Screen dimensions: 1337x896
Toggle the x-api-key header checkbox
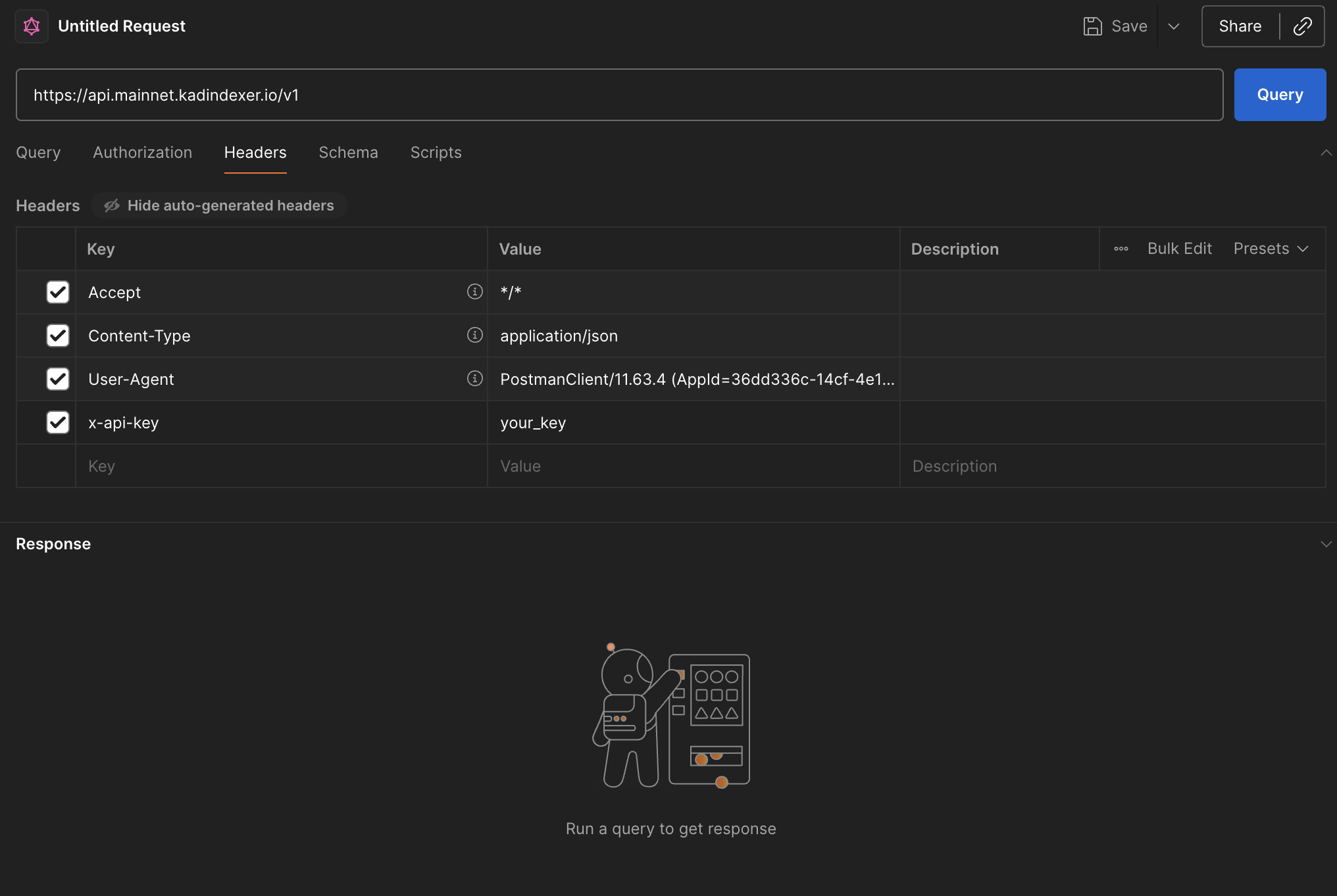[x=58, y=422]
